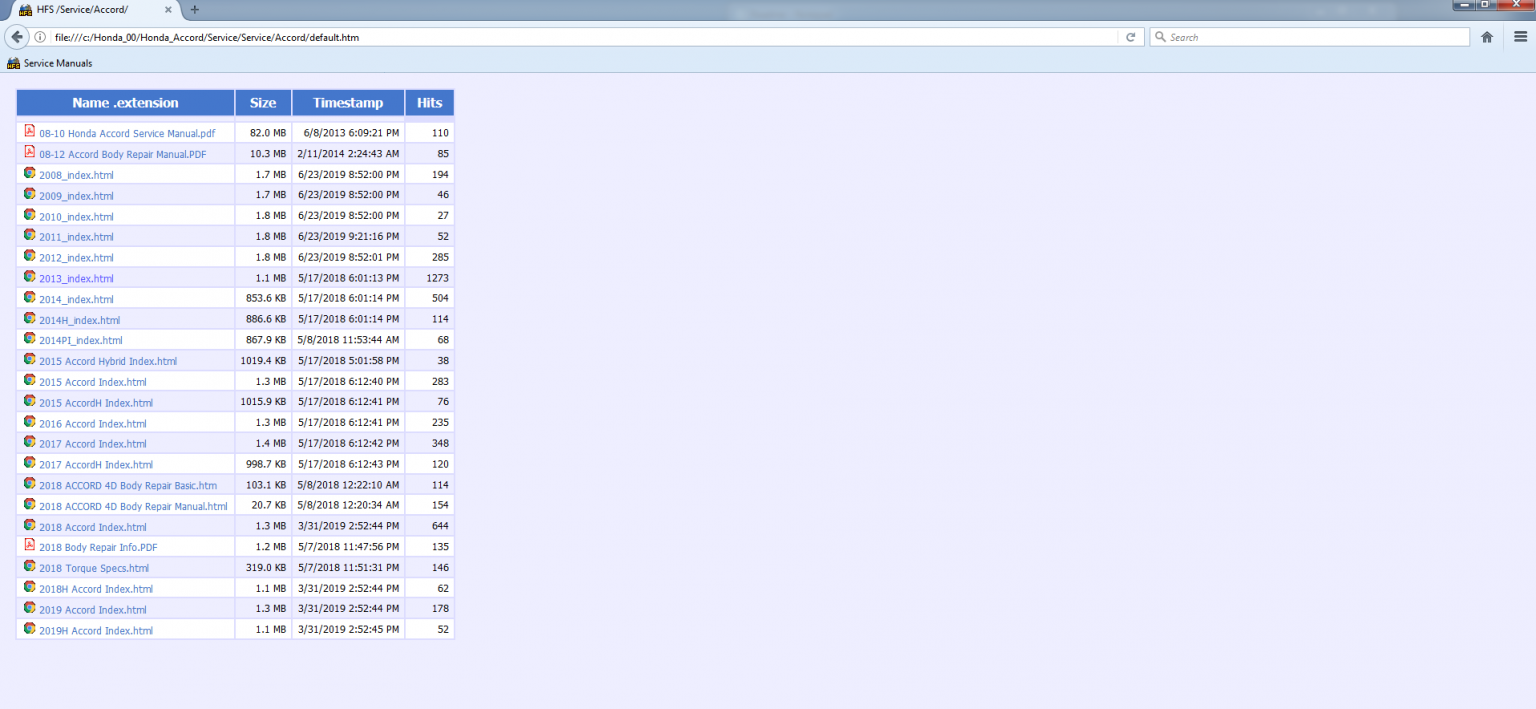Close the HFS /Service/Accord/ tab

[x=169, y=9]
